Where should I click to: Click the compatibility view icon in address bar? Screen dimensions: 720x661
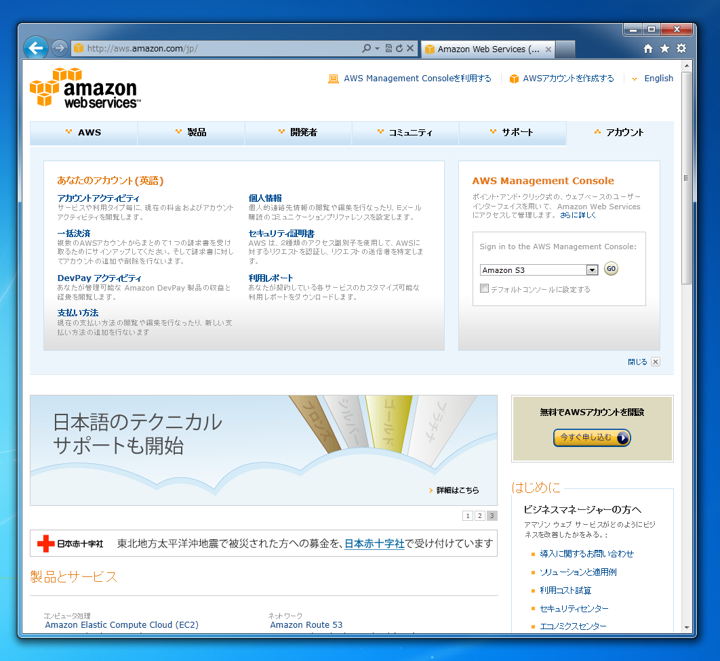tap(388, 48)
